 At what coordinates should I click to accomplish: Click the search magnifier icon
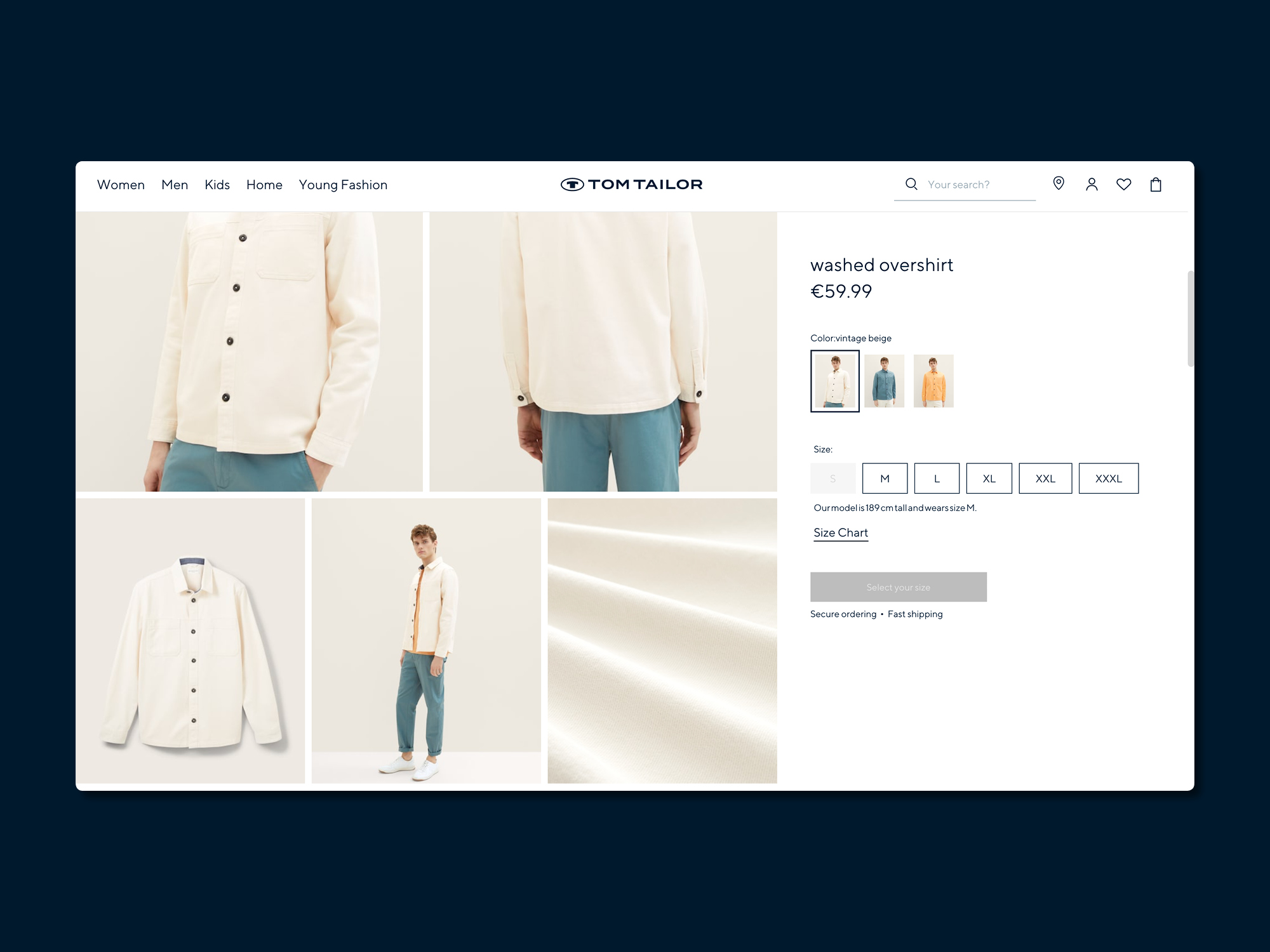(911, 184)
